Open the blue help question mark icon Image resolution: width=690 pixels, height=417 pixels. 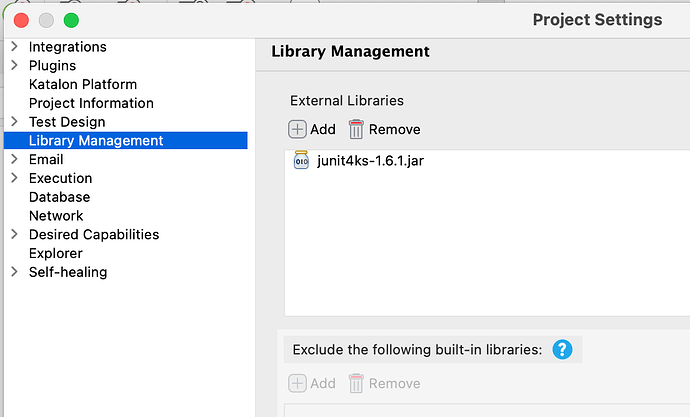(562, 349)
